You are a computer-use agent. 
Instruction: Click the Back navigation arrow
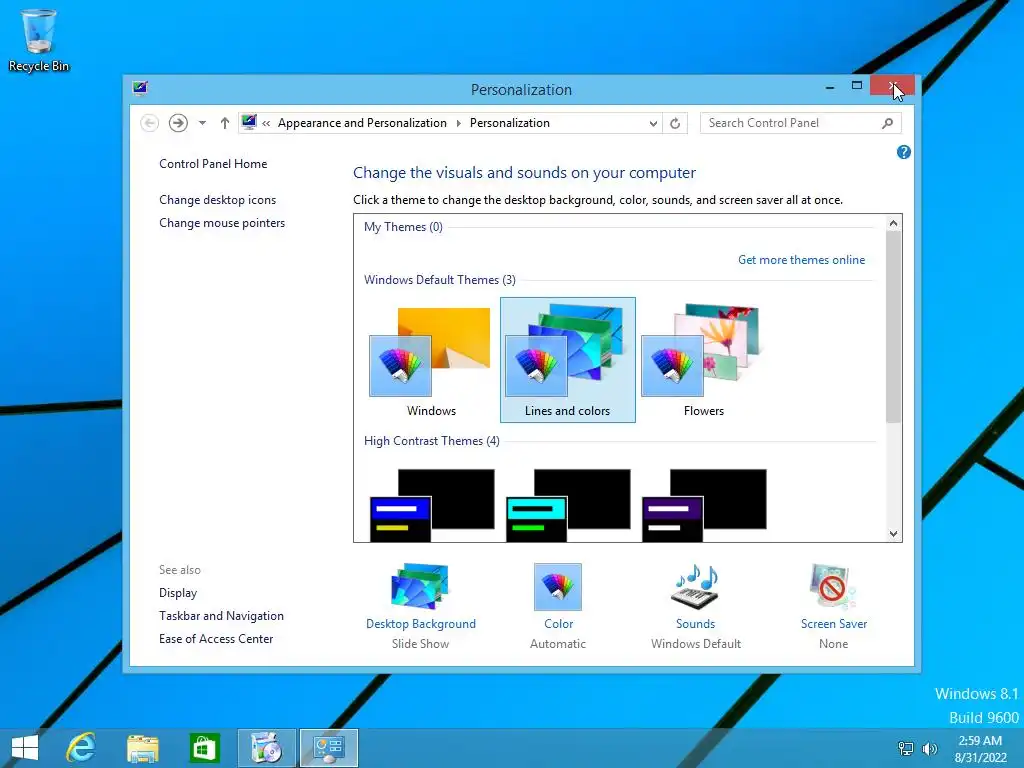coord(150,123)
